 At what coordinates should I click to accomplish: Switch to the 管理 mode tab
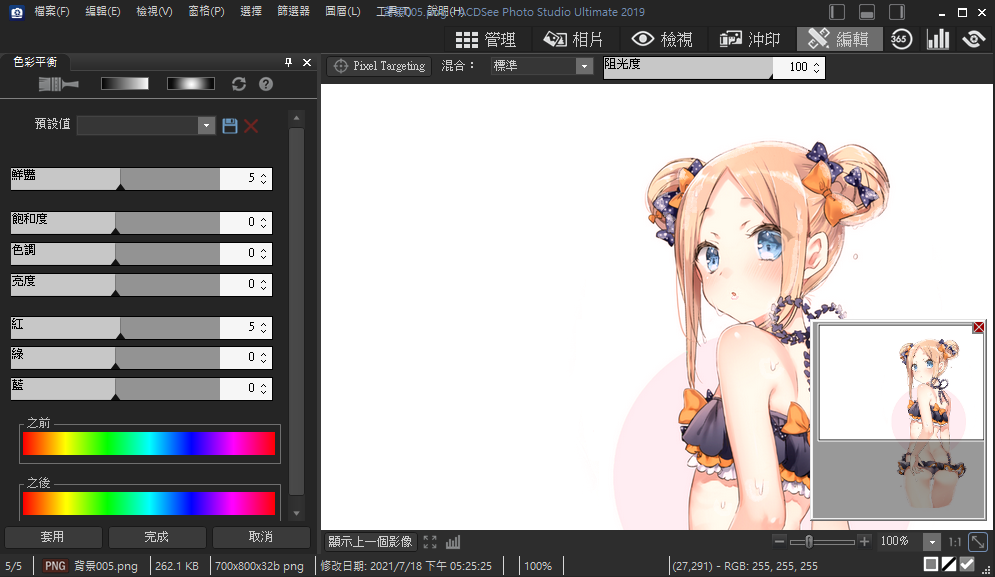coord(486,39)
